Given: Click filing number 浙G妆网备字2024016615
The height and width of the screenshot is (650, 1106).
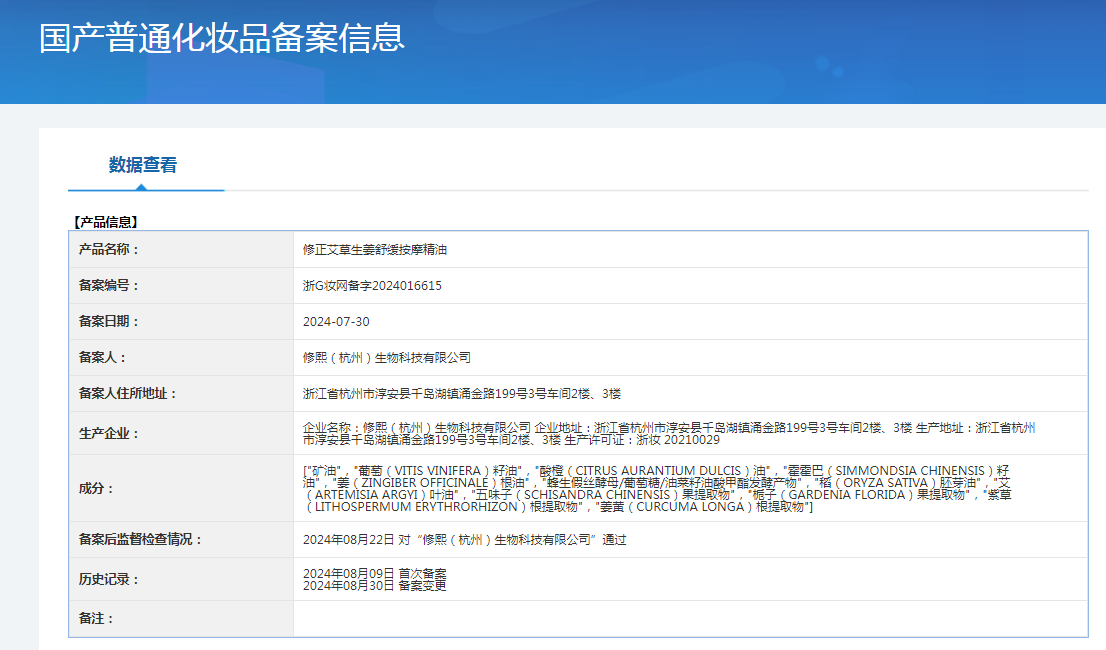Looking at the screenshot, I should [372, 286].
